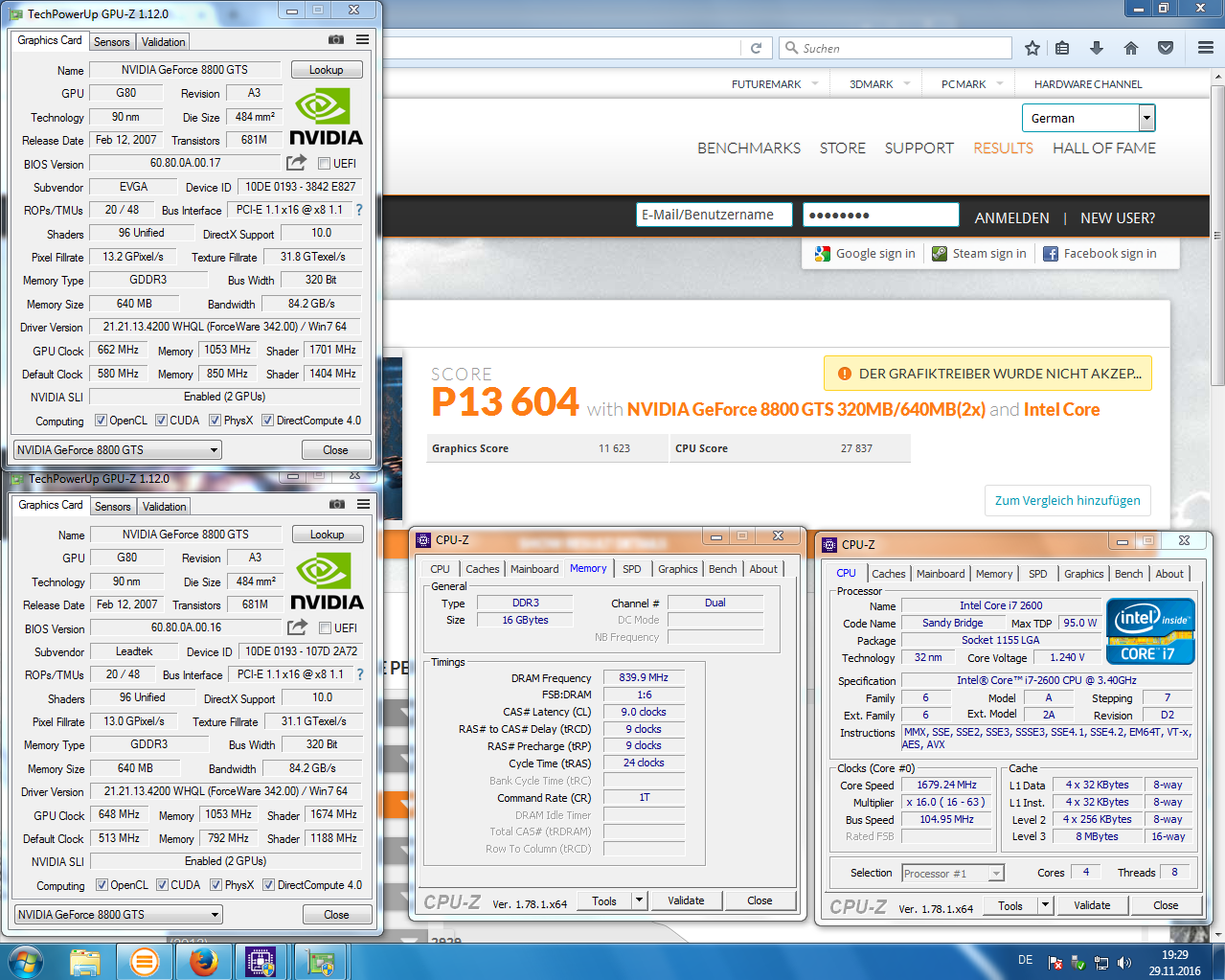Open Caches tab in Memory CPU-Z window
Viewport: 1225px width, 980px height.
483,569
